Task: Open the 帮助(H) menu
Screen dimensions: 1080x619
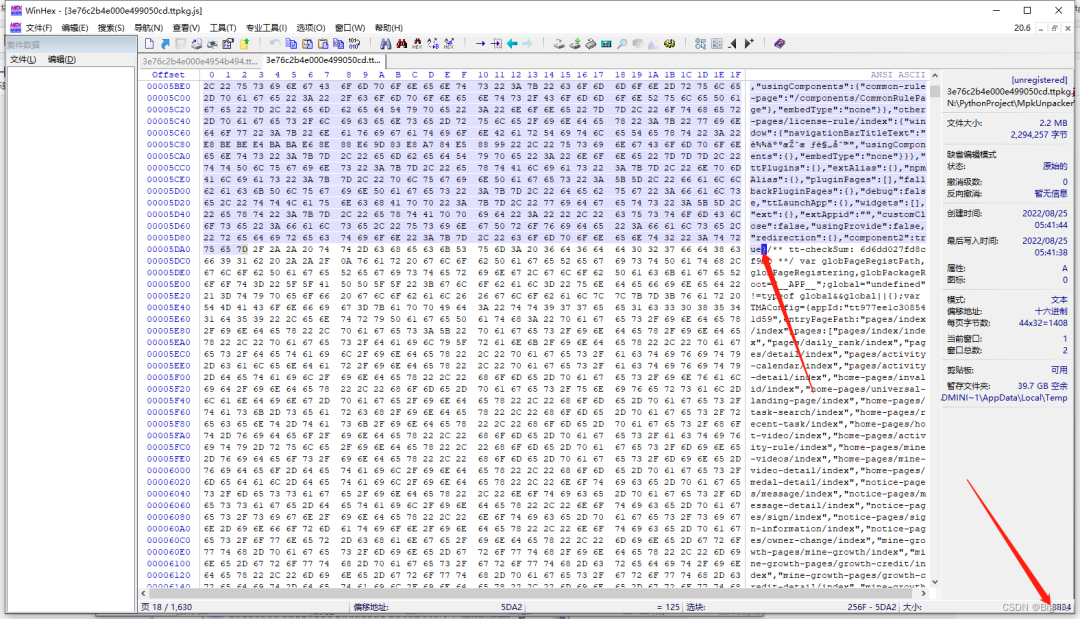Action: [388, 28]
